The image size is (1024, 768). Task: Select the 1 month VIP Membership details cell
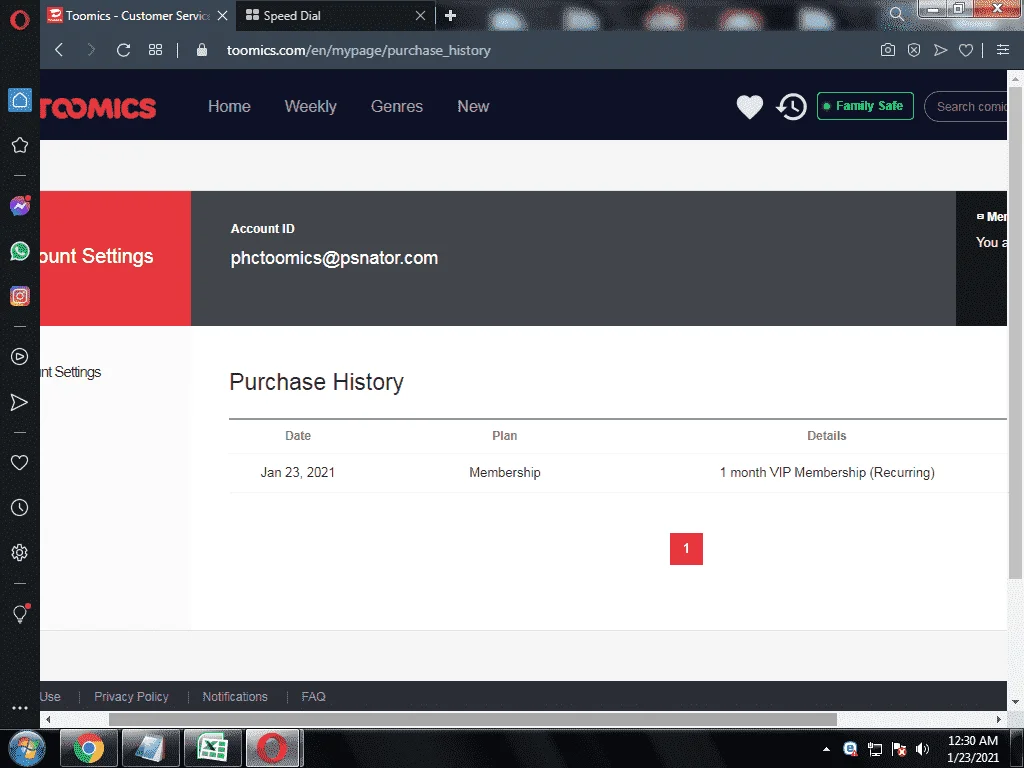pos(827,472)
